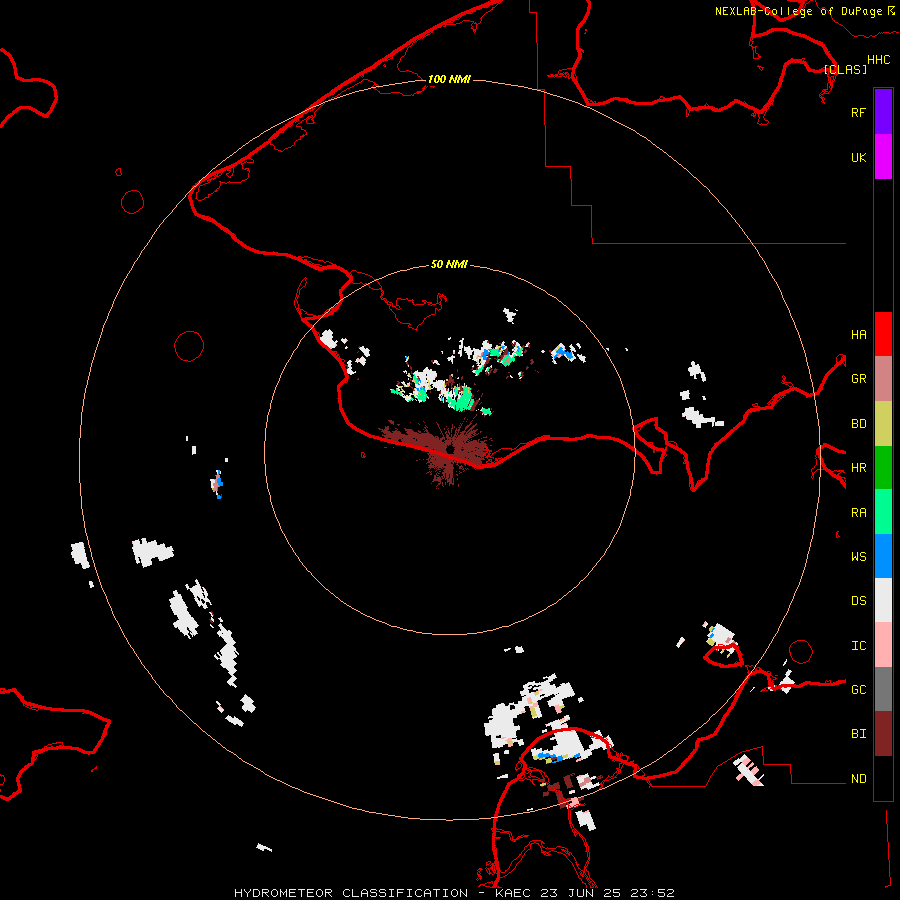
Task: Click the 23 JUN 25 date text
Action: pos(581,893)
